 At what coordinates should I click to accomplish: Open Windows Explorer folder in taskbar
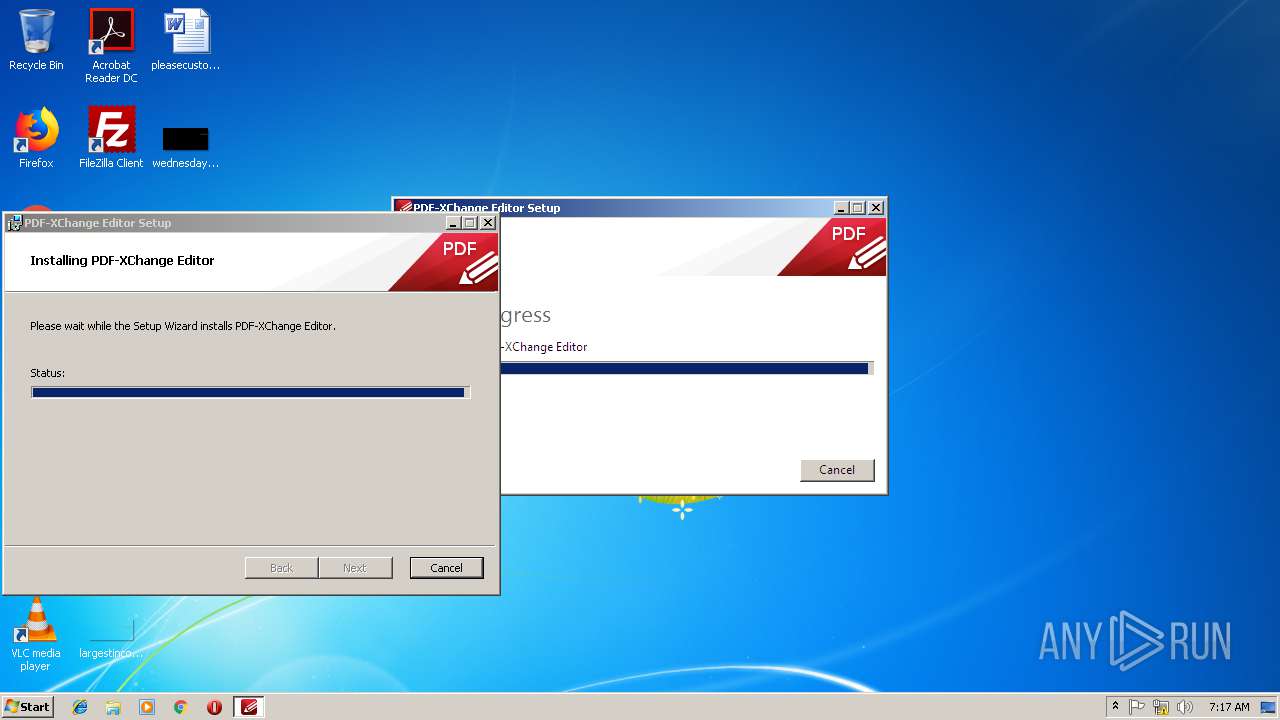tap(113, 707)
